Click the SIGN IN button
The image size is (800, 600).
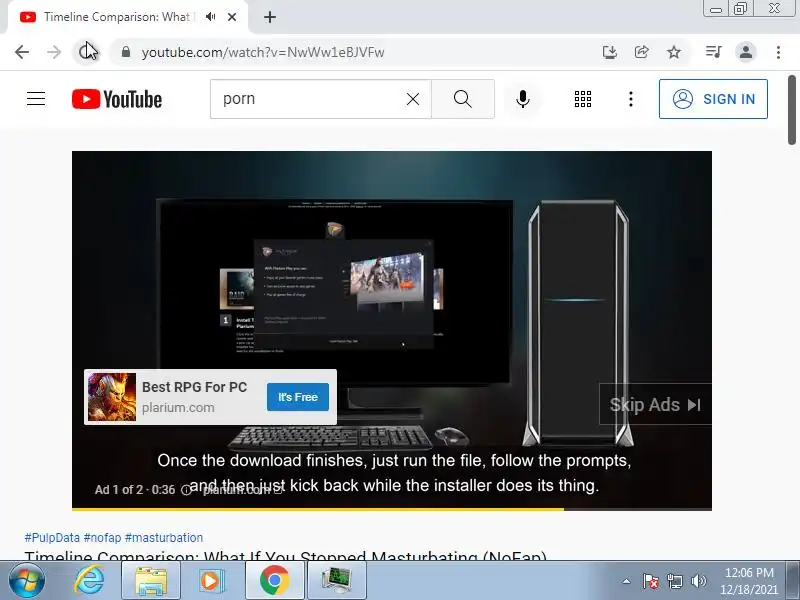tap(713, 99)
